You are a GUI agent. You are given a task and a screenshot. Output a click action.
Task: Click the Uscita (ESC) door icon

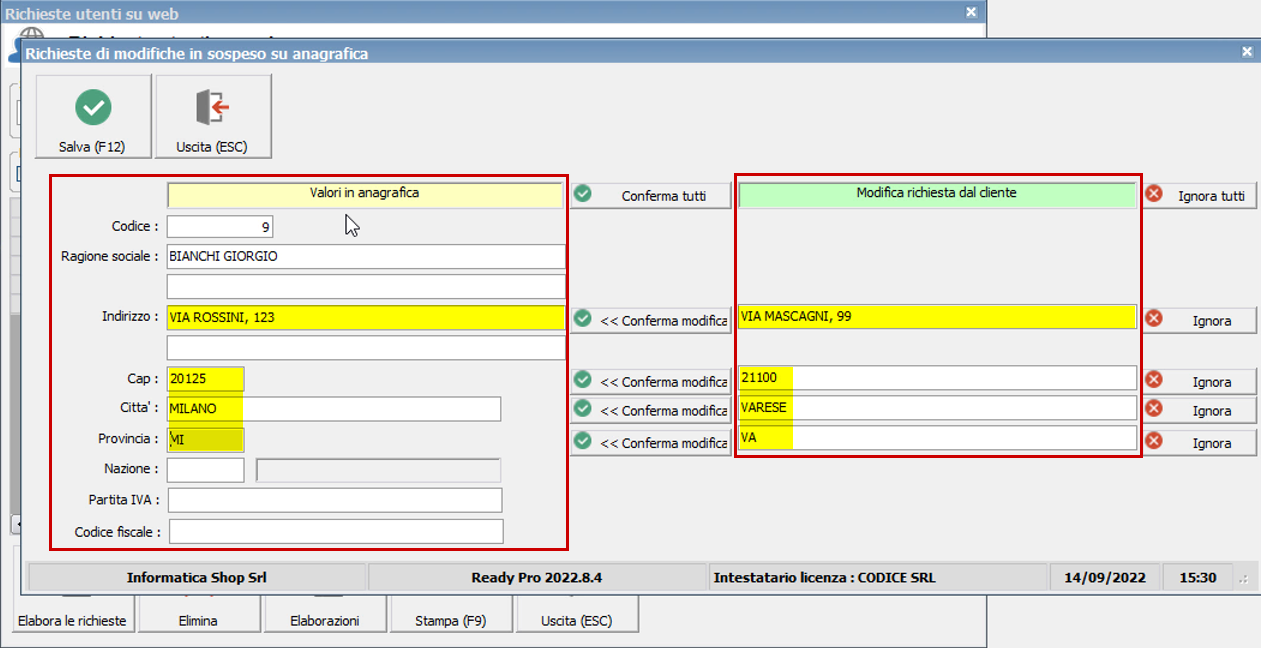coord(212,107)
